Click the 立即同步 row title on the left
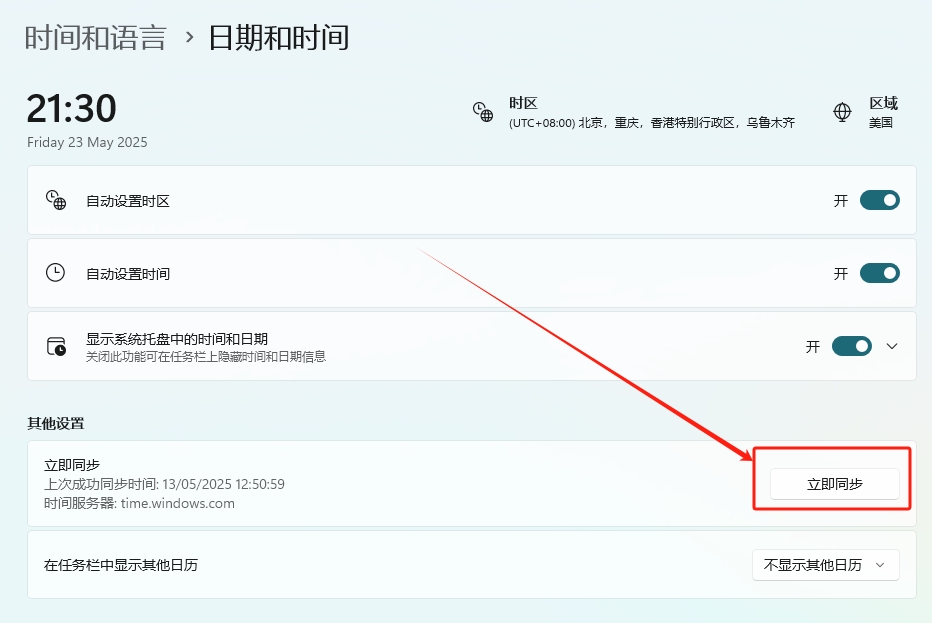This screenshot has width=932, height=623. [x=72, y=465]
